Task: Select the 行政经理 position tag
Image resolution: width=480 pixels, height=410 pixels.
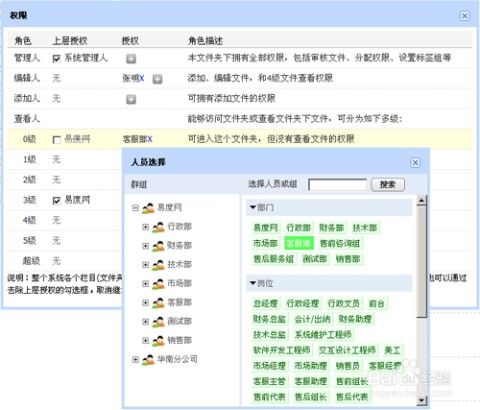Action: pyautogui.click(x=303, y=304)
